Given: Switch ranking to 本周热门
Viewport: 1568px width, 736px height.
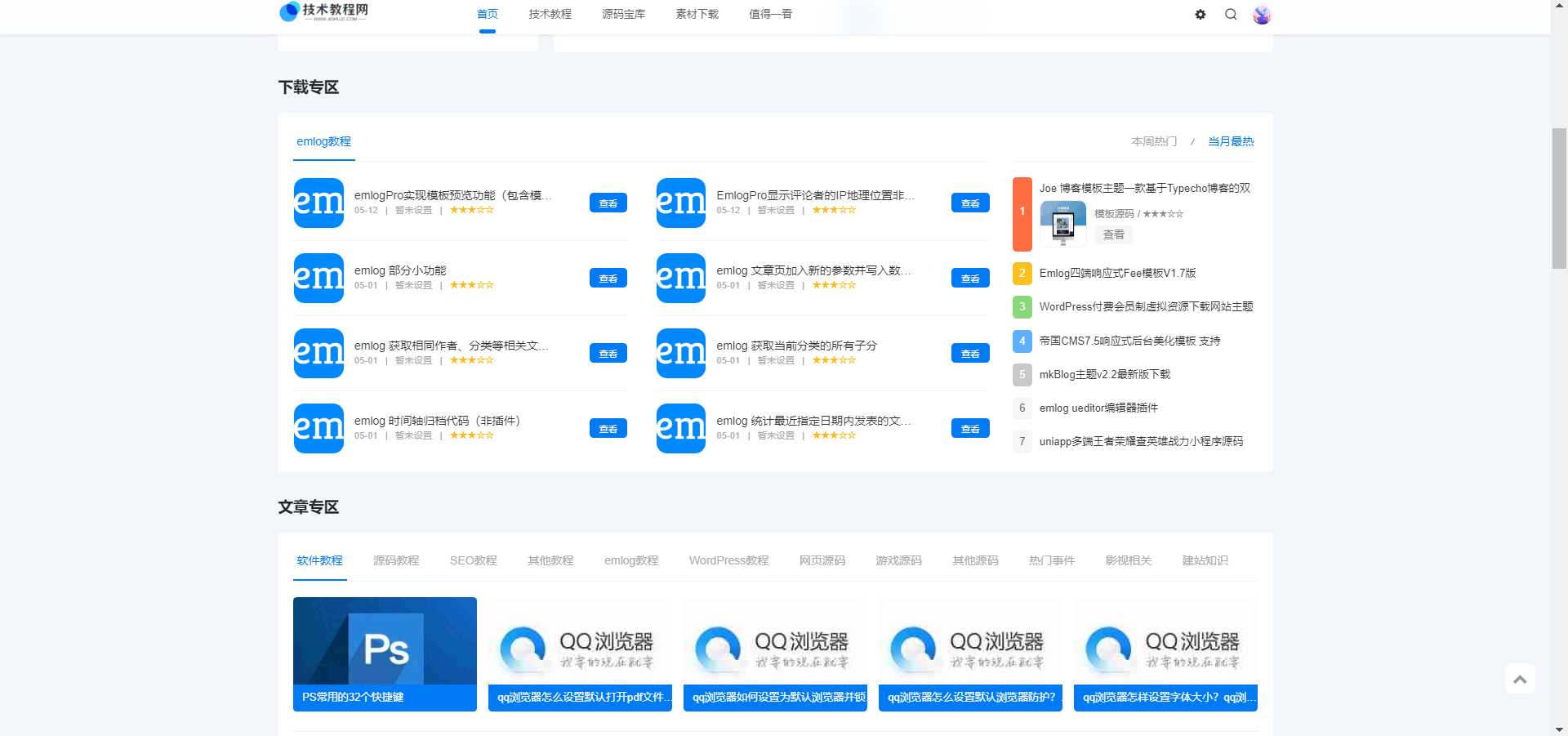Looking at the screenshot, I should [x=1153, y=141].
